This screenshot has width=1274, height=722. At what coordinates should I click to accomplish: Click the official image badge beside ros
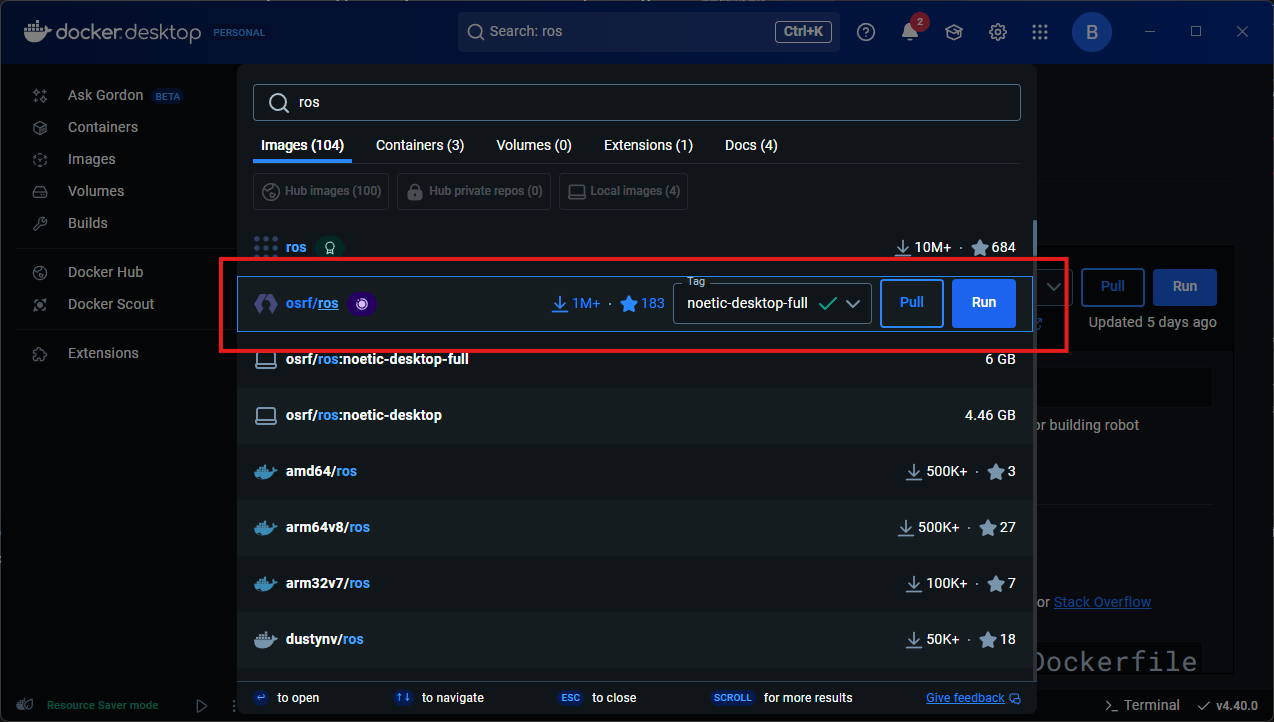[330, 247]
